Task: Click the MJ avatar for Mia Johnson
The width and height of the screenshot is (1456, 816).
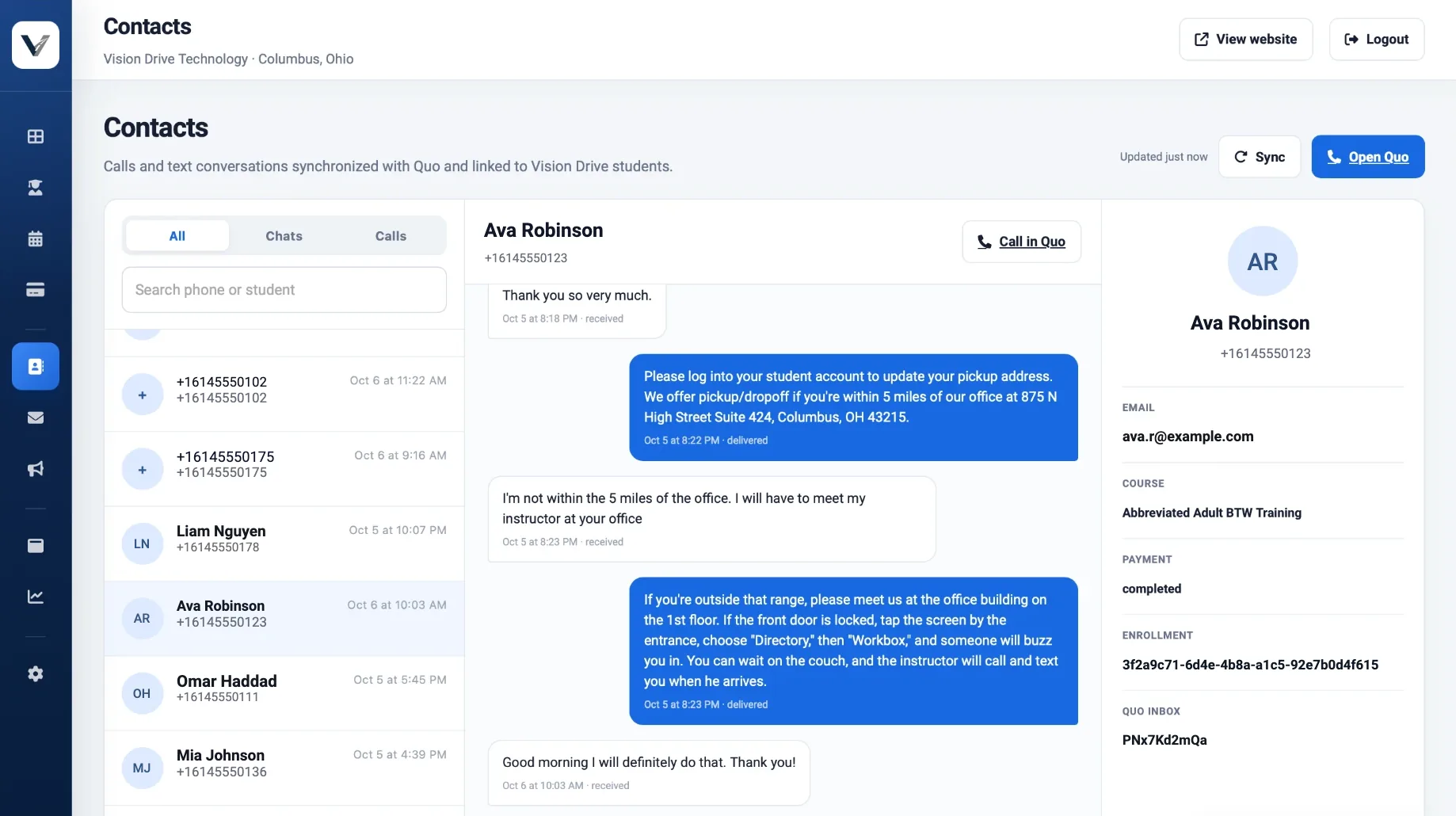Action: coord(143,768)
